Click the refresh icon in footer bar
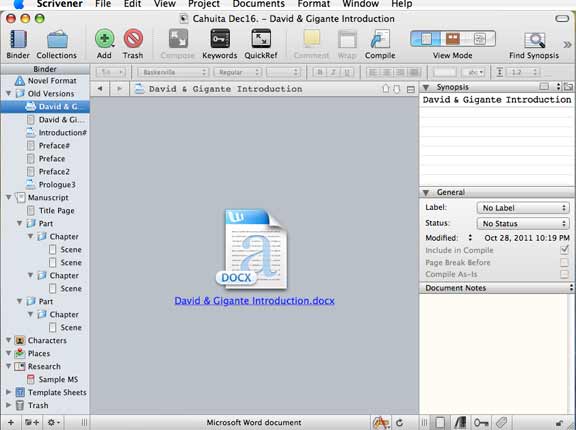The image size is (576, 430). tap(399, 423)
